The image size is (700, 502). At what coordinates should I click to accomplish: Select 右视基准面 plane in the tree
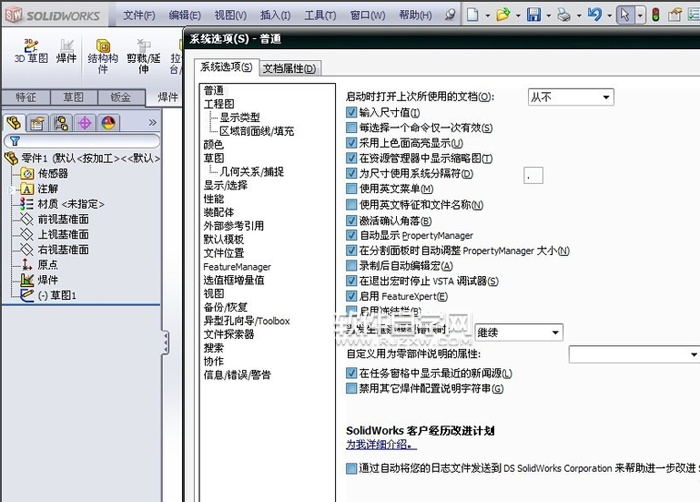(x=63, y=250)
